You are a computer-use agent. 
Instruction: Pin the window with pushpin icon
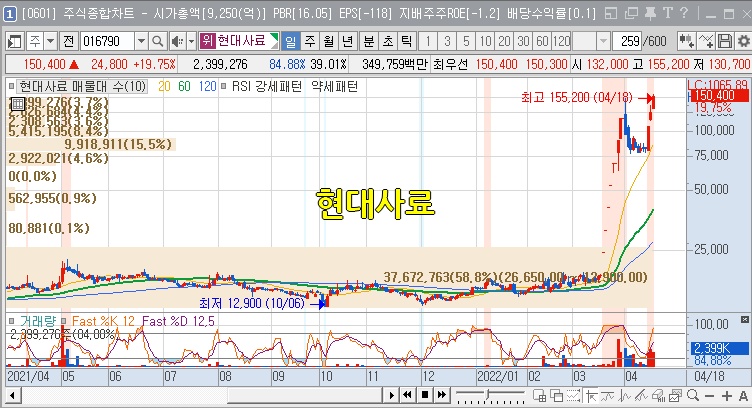click(x=650, y=13)
